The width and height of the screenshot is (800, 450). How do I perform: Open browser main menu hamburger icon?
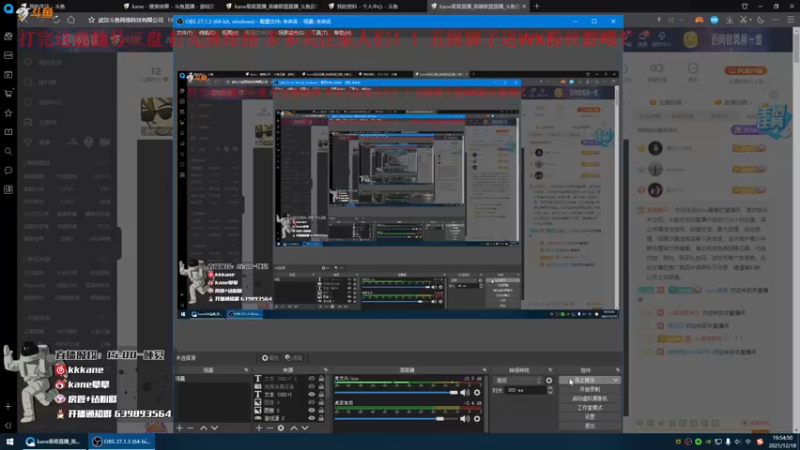(x=790, y=20)
